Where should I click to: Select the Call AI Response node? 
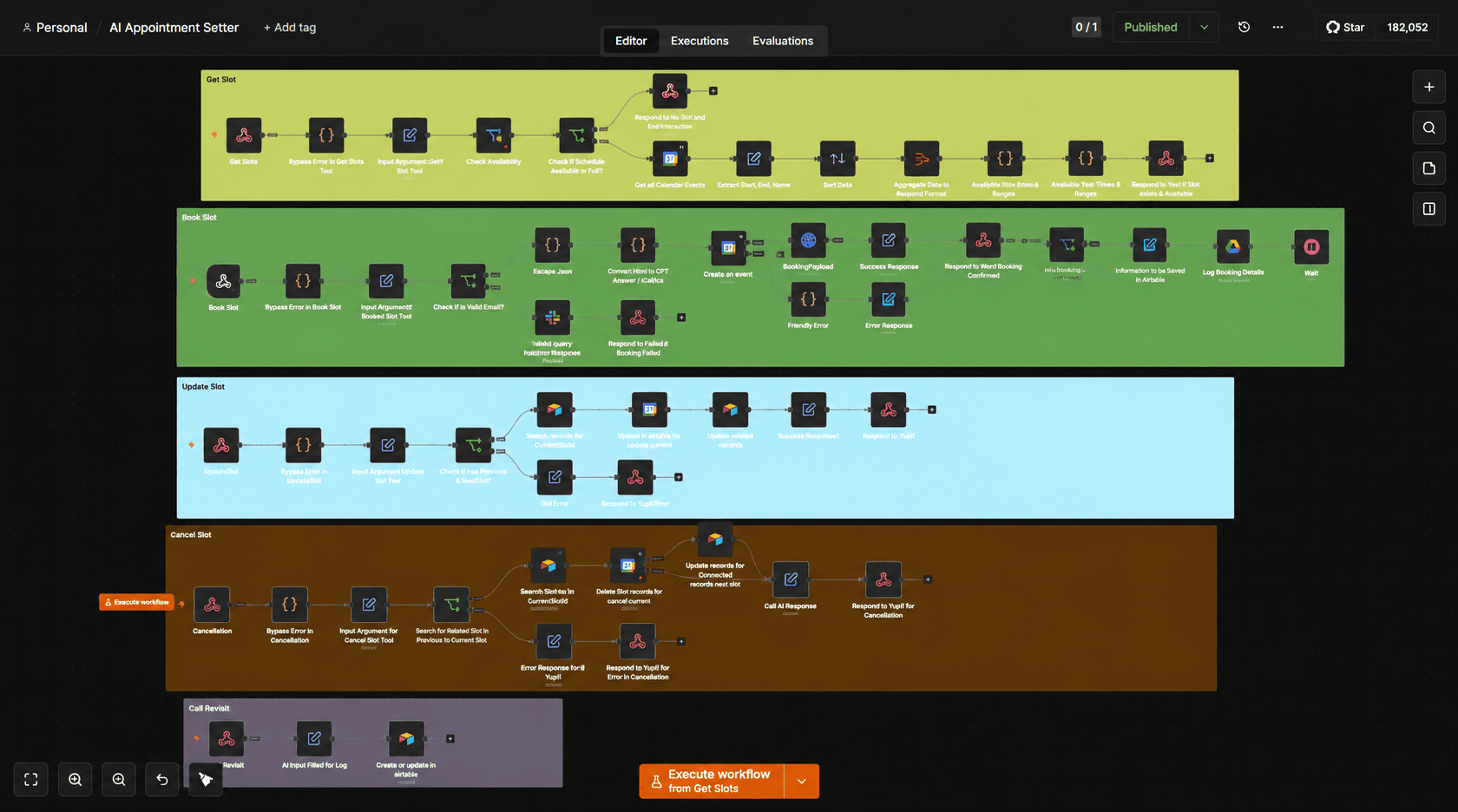pos(791,580)
